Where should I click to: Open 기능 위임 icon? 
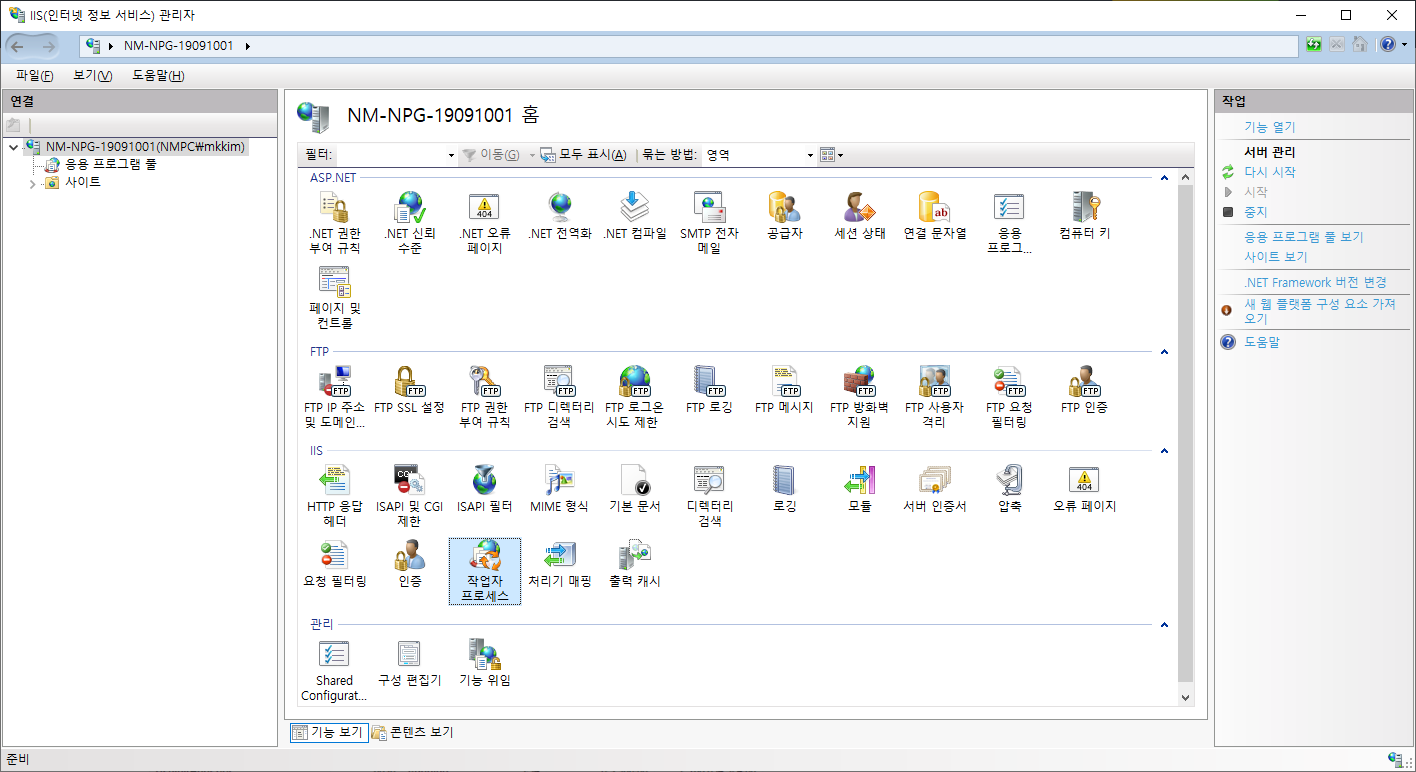(x=484, y=664)
